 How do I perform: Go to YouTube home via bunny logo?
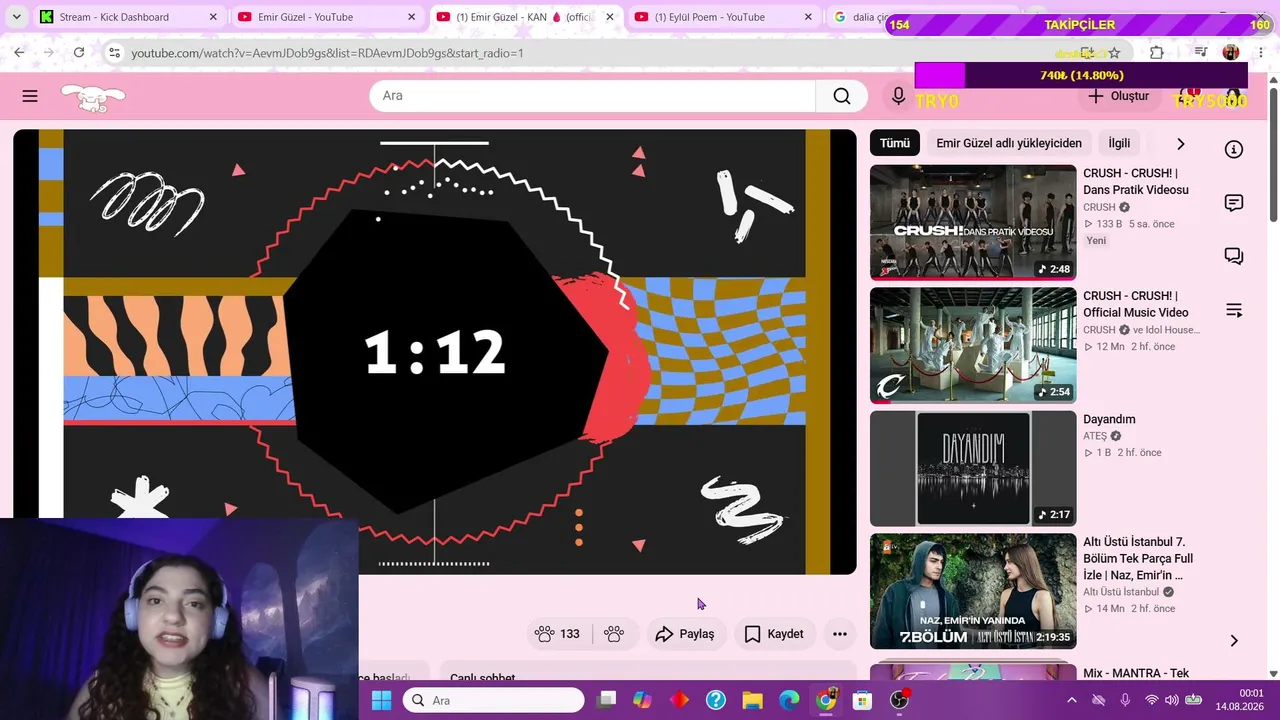[93, 97]
